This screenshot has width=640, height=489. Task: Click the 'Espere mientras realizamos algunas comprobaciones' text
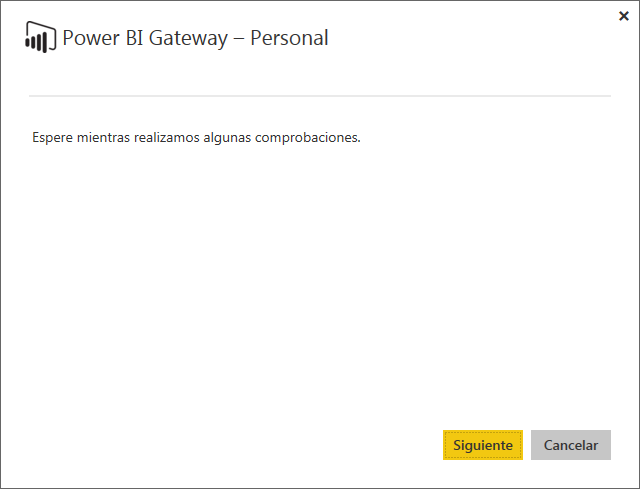click(196, 138)
